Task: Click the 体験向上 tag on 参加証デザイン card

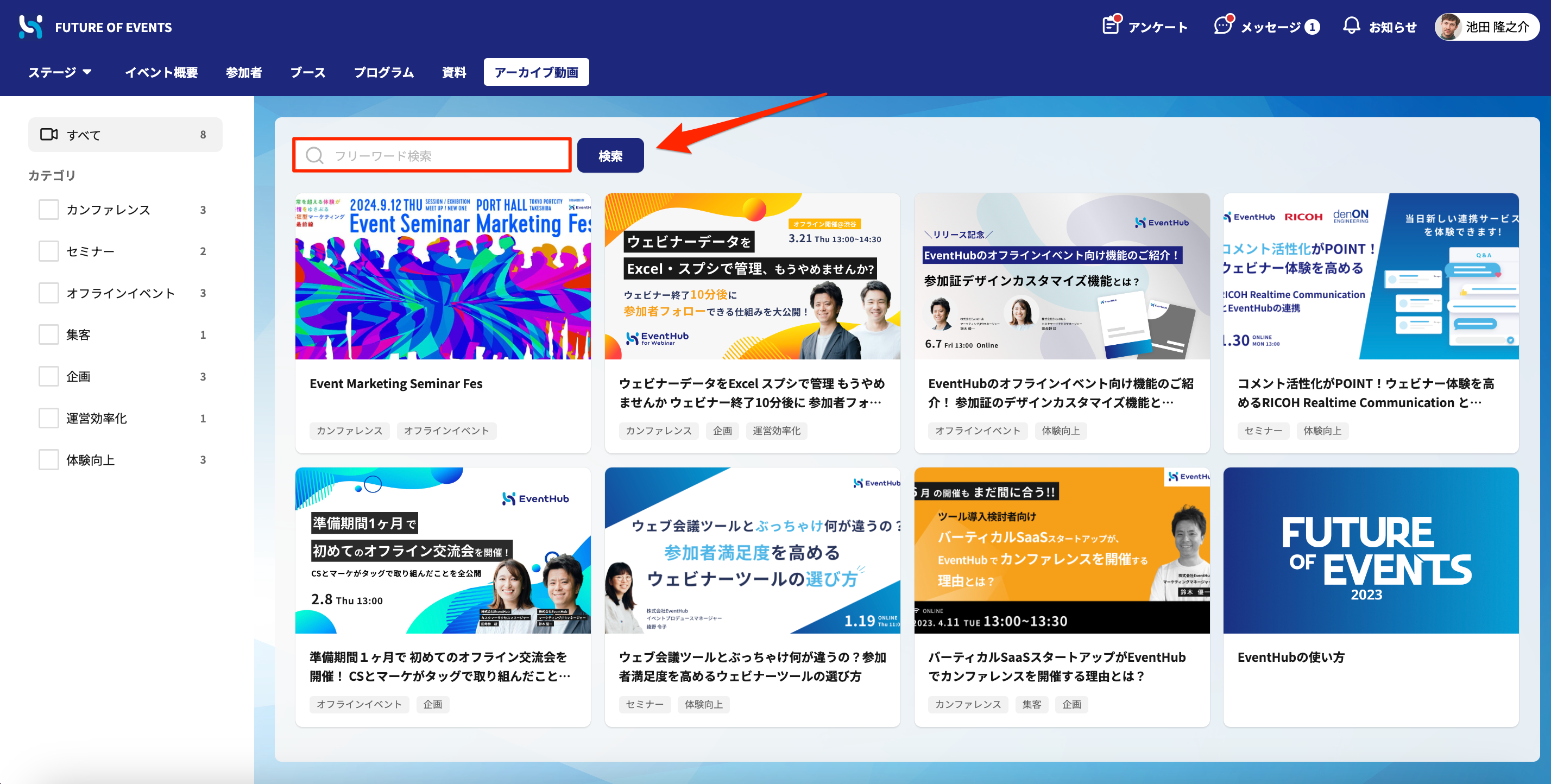Action: click(x=1060, y=431)
